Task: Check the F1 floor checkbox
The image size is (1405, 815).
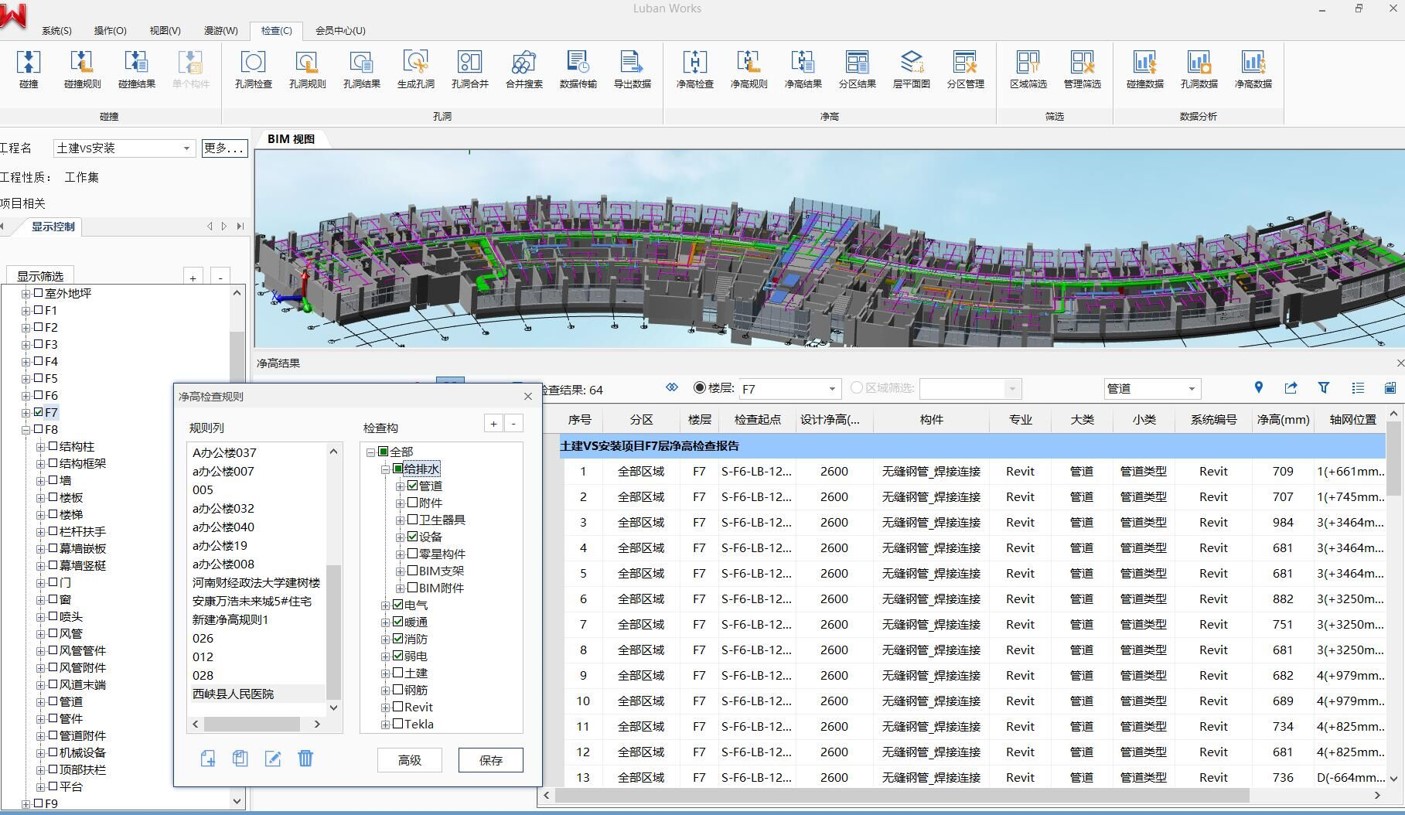Action: pos(39,310)
